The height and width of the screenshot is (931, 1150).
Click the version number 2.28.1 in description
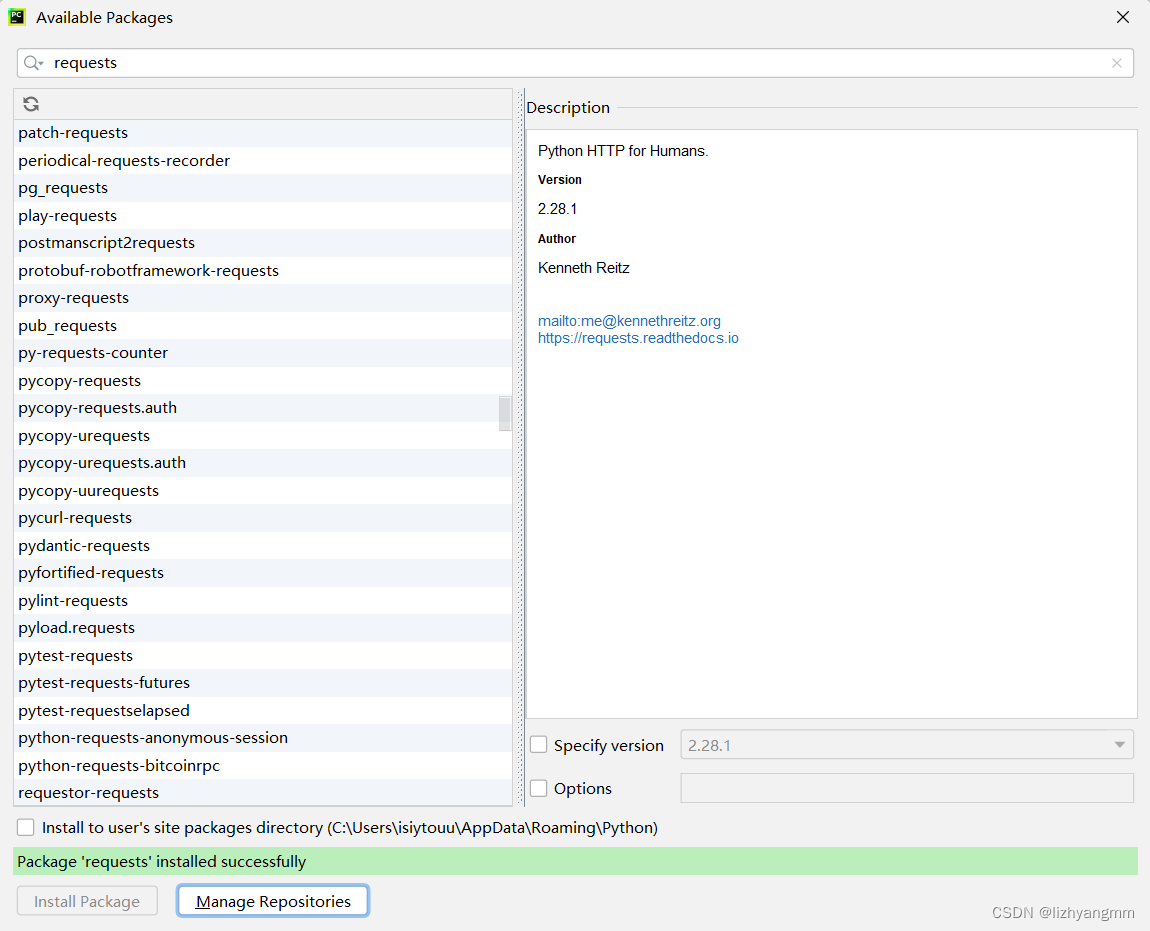coord(557,209)
